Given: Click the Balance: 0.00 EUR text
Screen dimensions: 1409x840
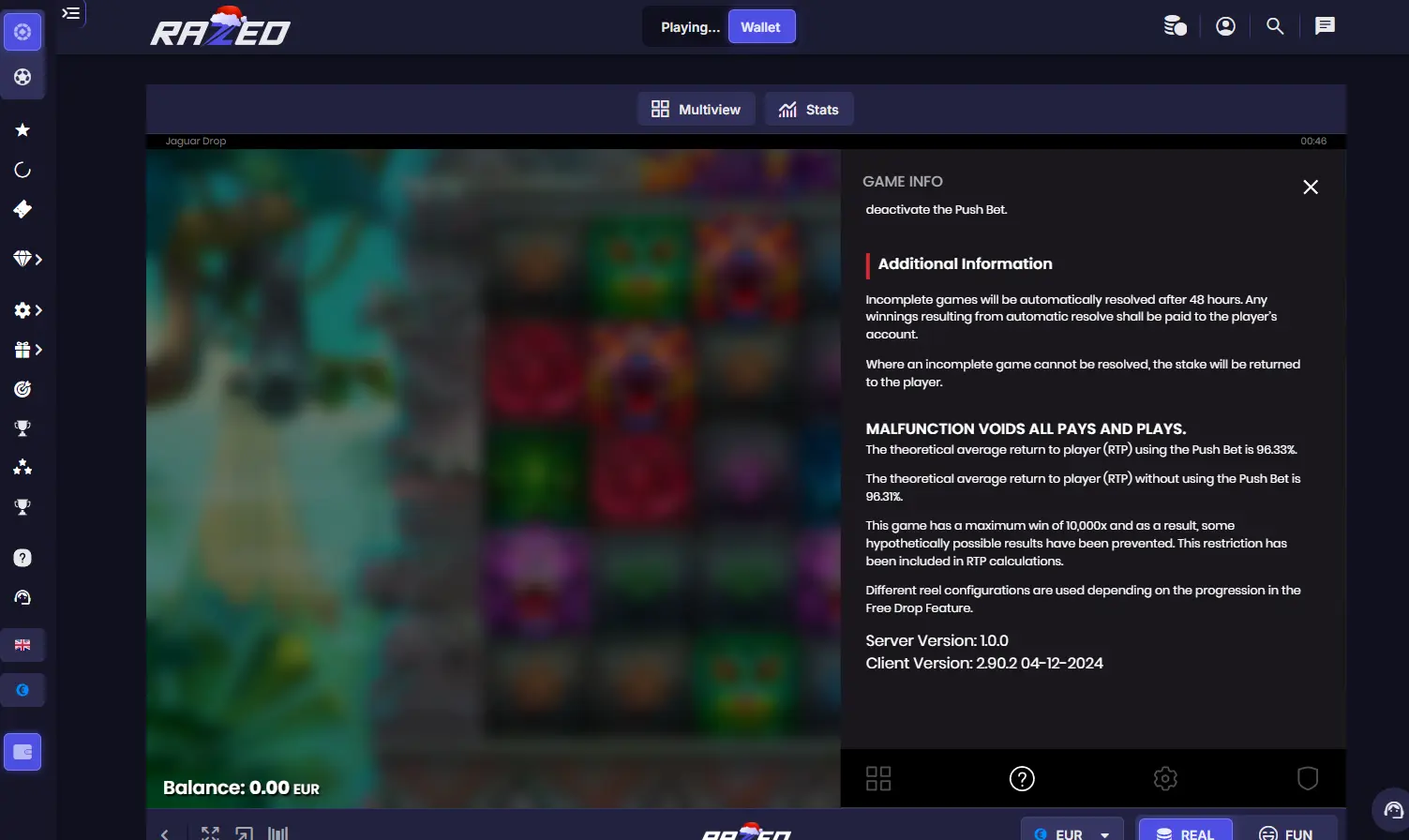Looking at the screenshot, I should [241, 788].
